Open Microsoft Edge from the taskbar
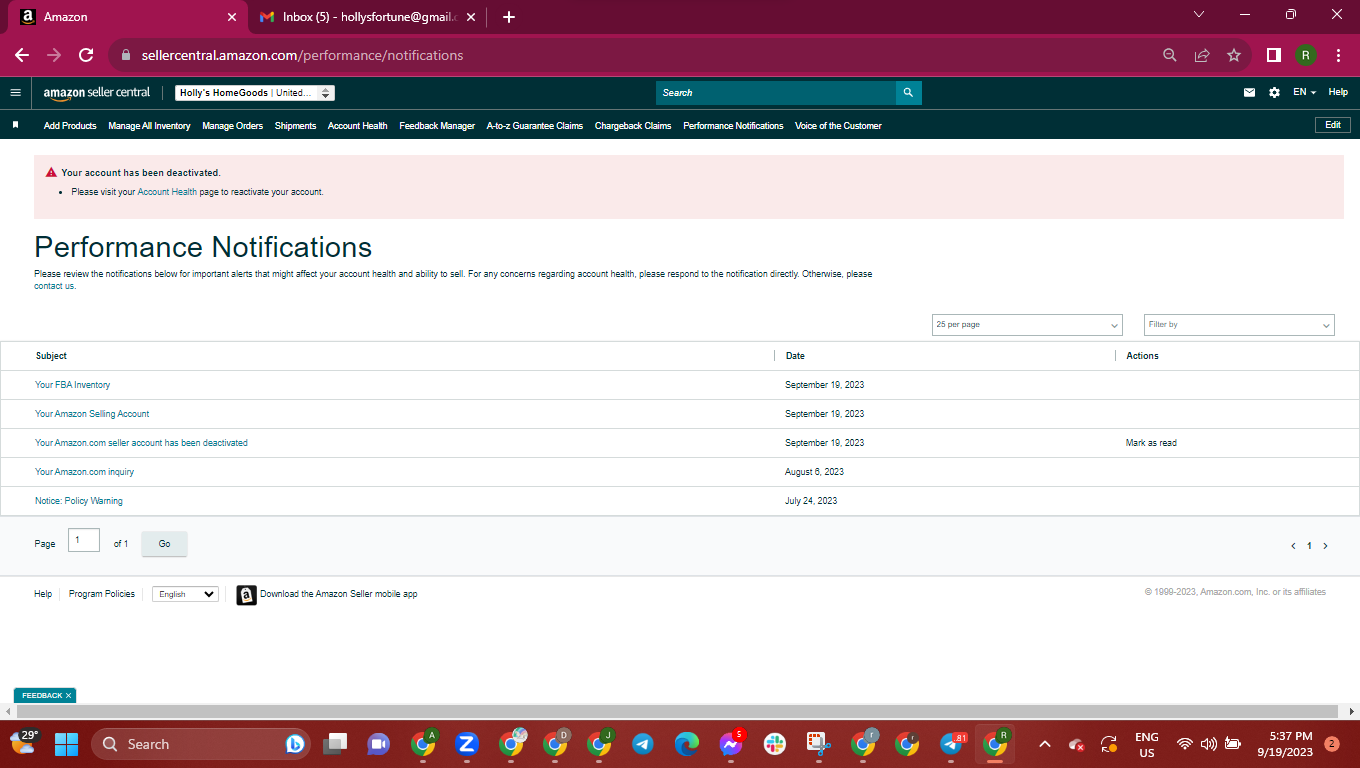This screenshot has width=1360, height=768. (686, 744)
